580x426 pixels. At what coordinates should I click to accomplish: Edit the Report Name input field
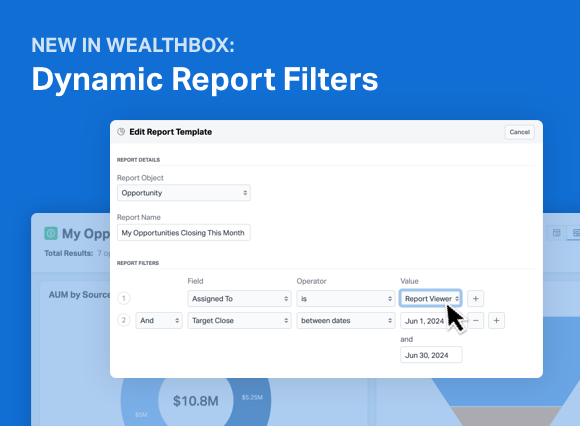[x=183, y=233]
